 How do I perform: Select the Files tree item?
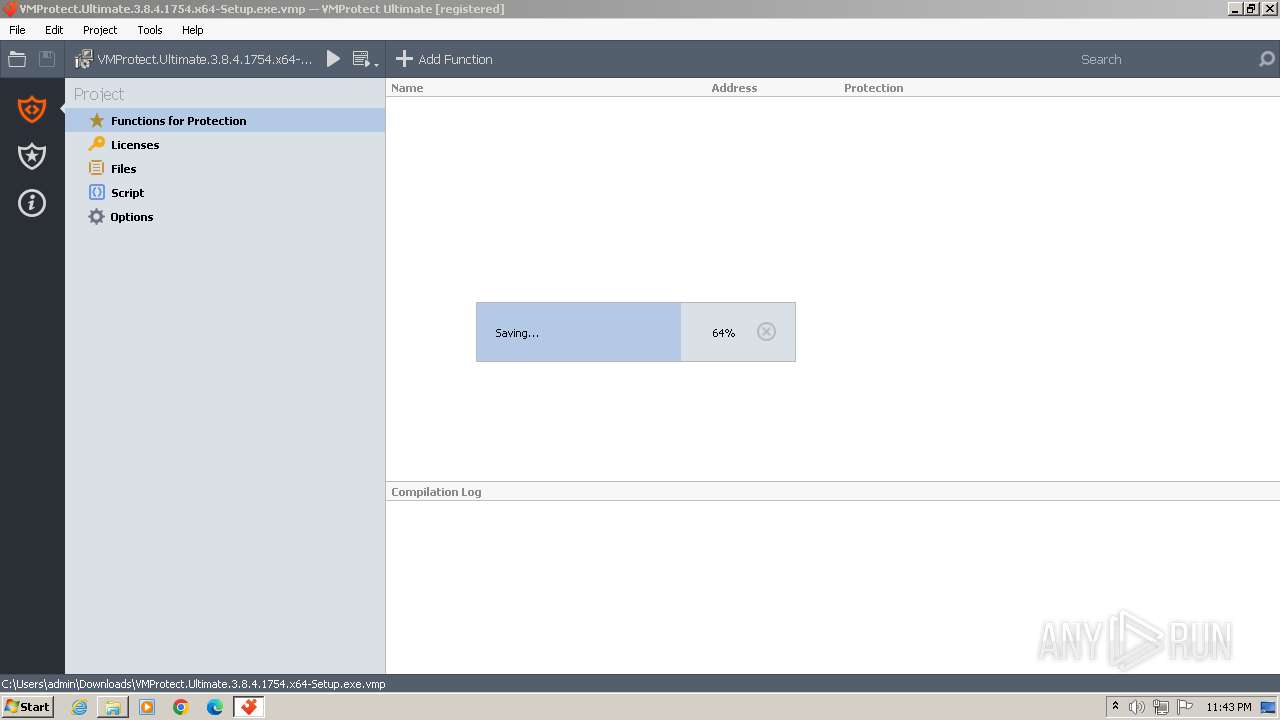point(225,168)
